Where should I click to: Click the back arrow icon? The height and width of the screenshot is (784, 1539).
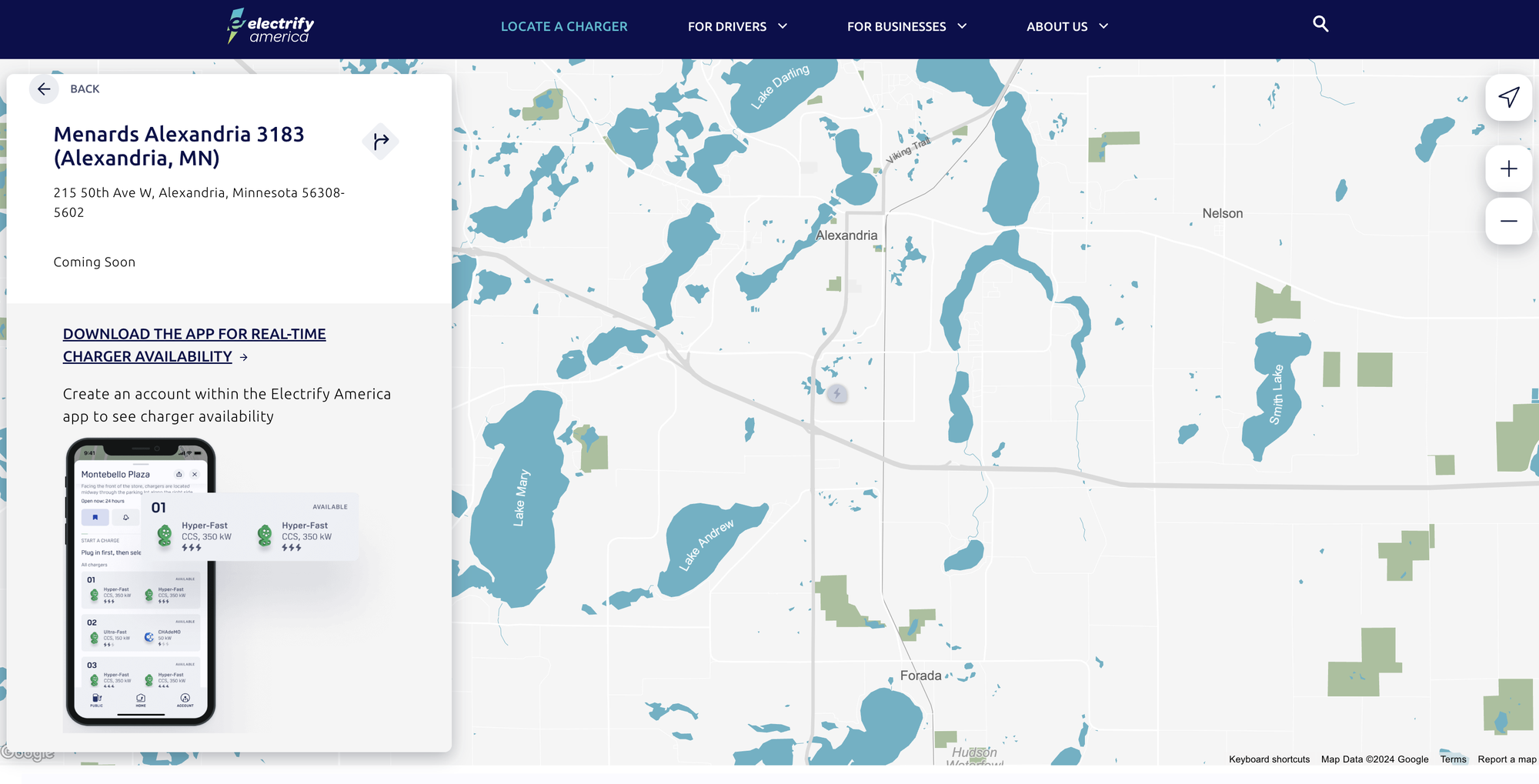[x=44, y=89]
